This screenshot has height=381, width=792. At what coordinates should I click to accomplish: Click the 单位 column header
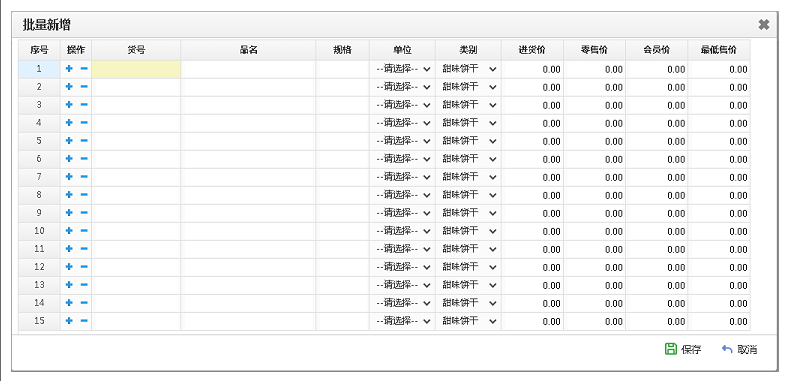(403, 50)
